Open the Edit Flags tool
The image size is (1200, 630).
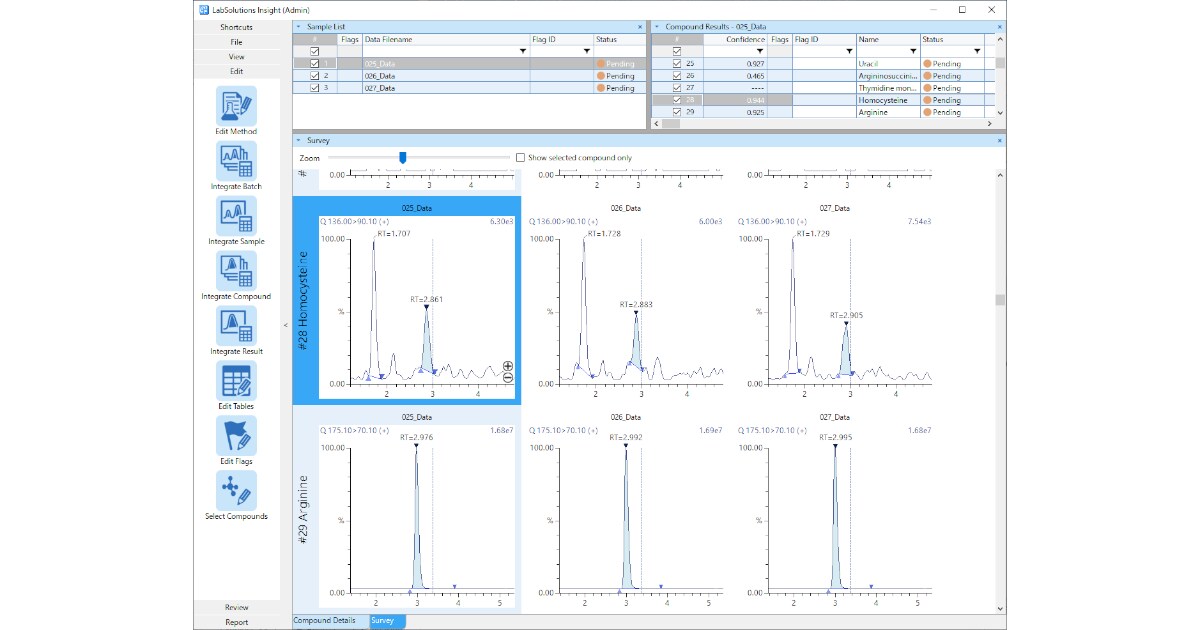click(236, 436)
